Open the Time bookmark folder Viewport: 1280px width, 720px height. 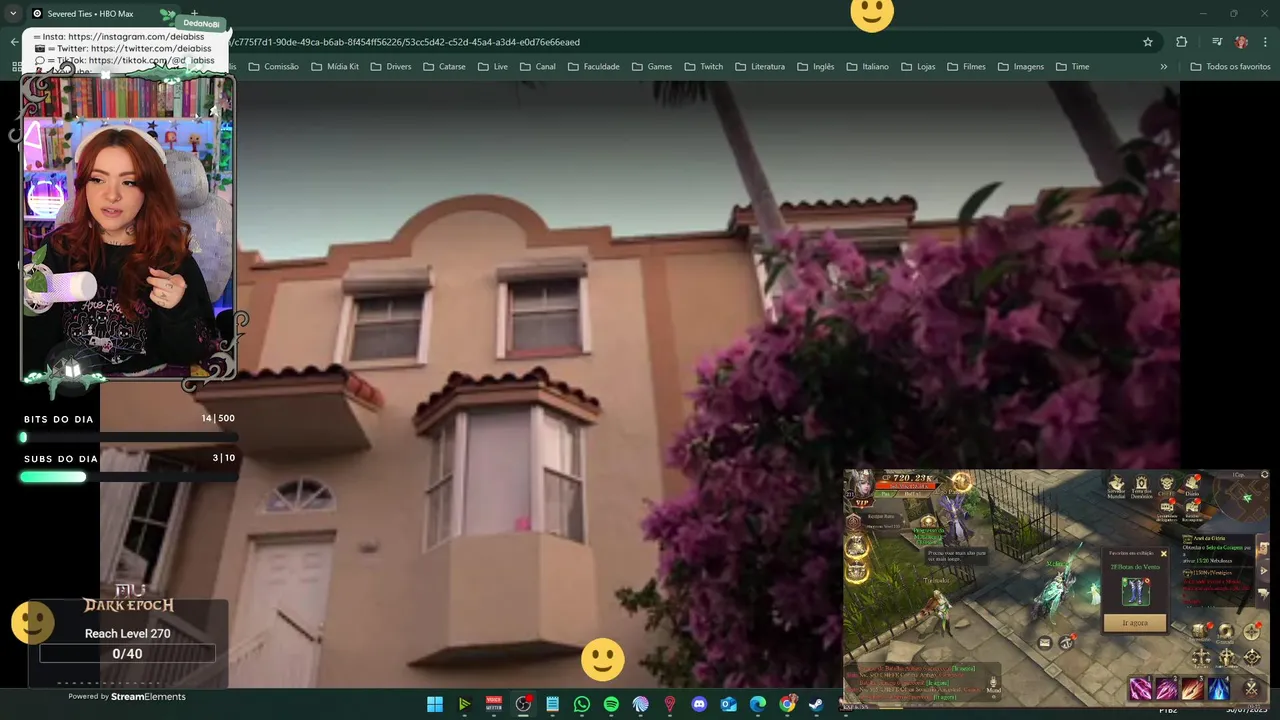click(x=1072, y=67)
